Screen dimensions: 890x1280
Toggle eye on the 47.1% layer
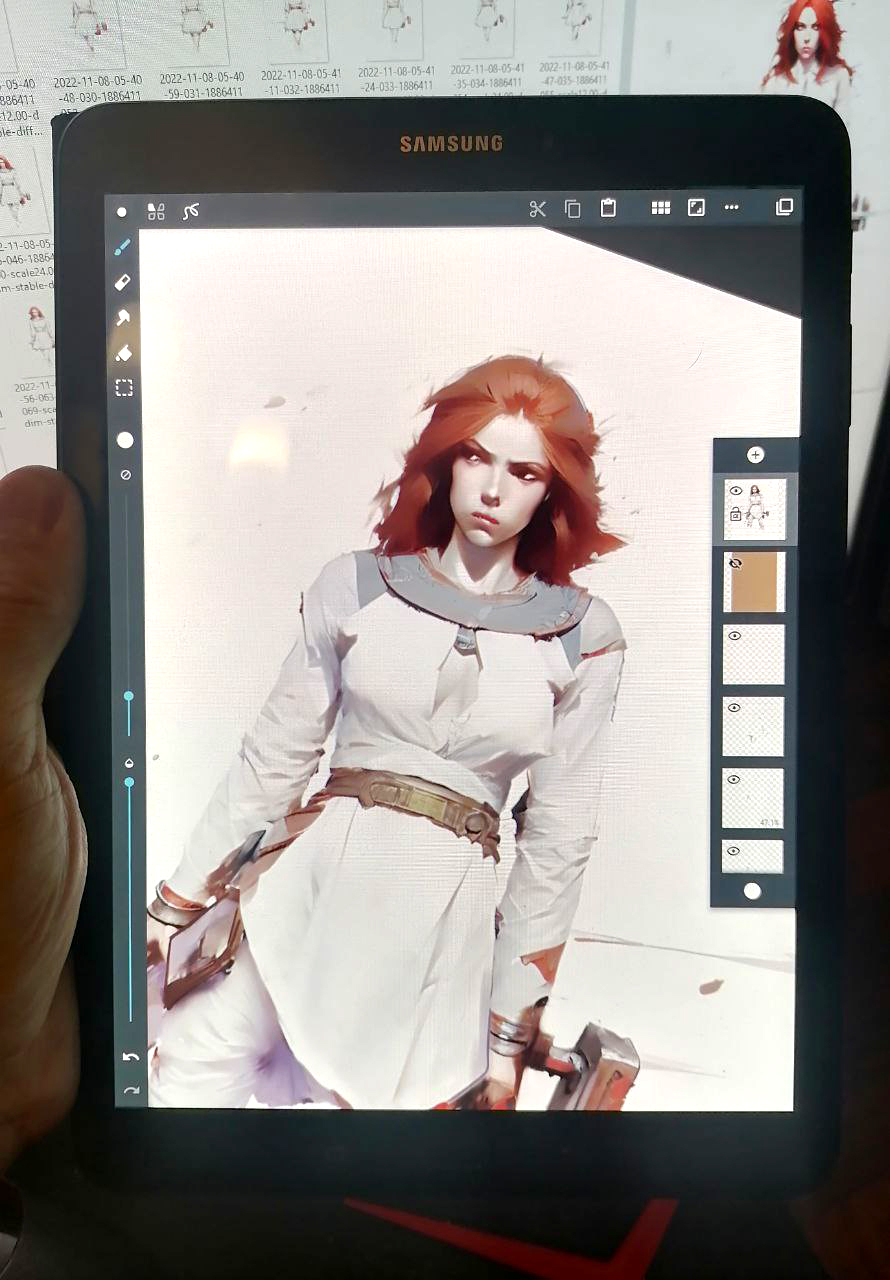735,779
